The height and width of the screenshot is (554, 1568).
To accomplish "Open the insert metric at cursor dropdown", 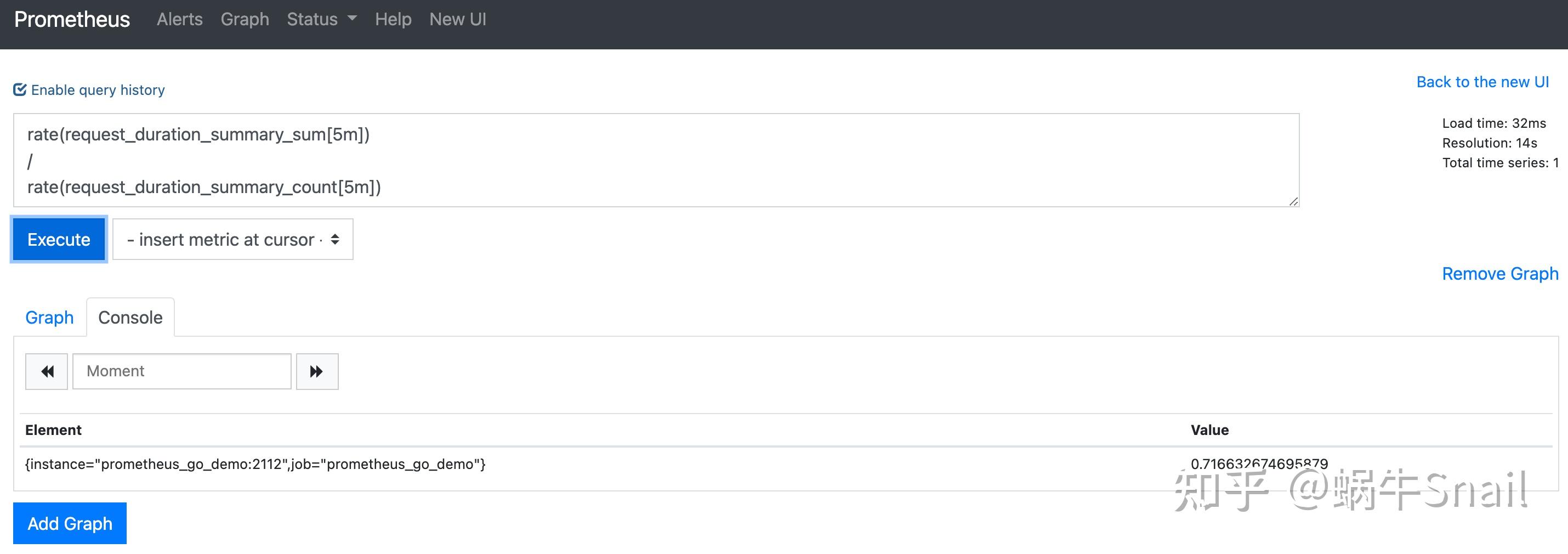I will (232, 239).
